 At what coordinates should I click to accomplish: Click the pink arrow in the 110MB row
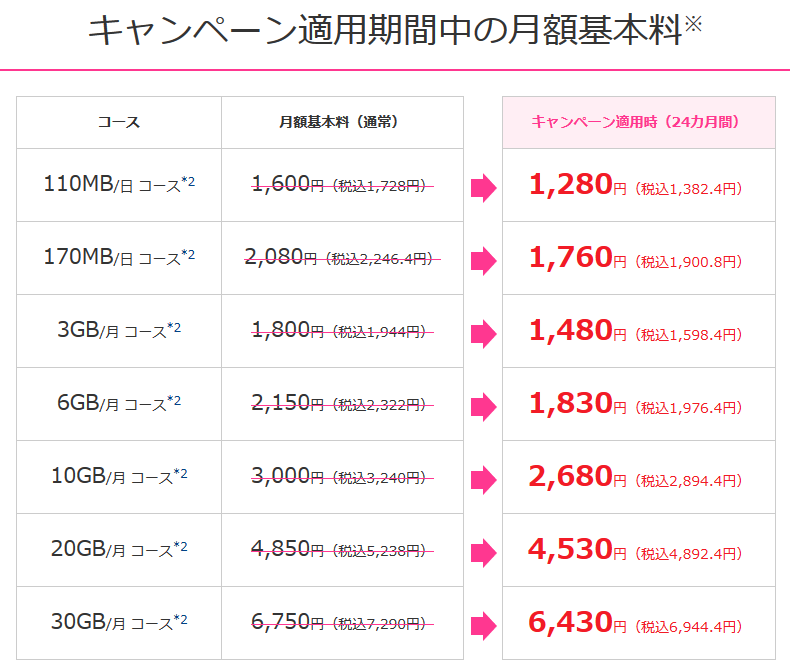pyautogui.click(x=484, y=188)
